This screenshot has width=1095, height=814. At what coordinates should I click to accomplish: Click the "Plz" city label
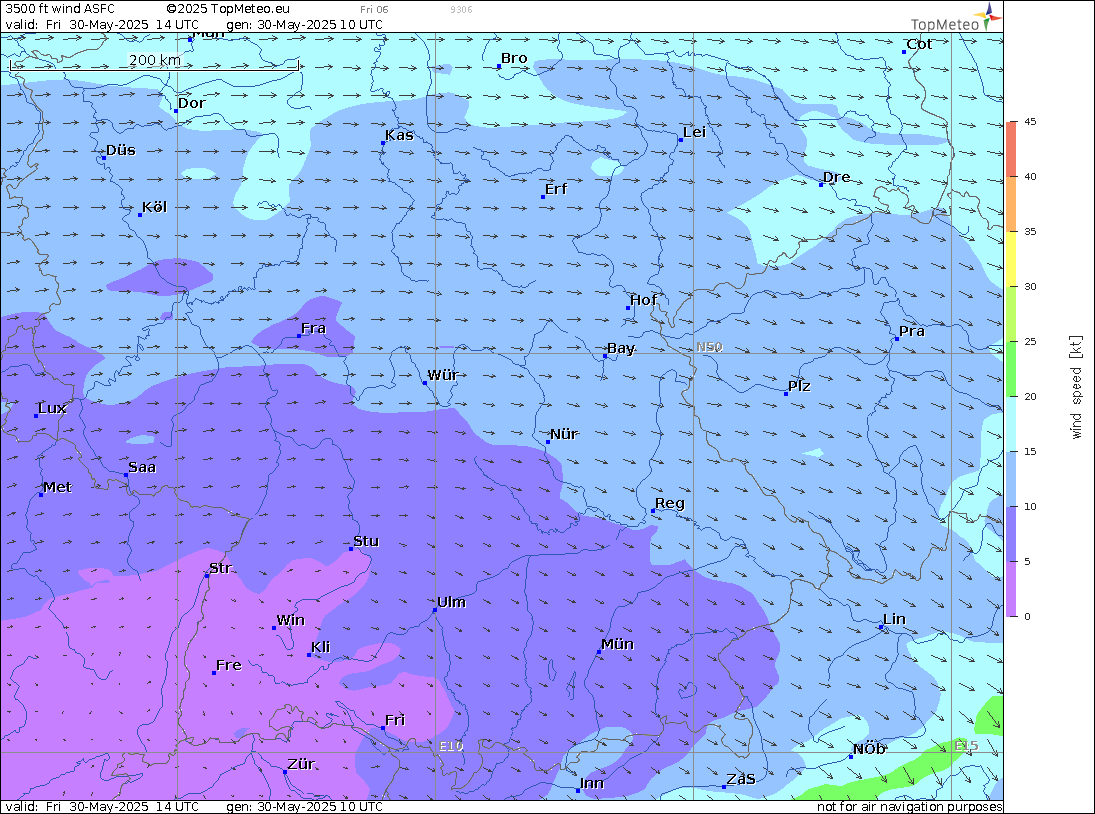[x=799, y=387]
